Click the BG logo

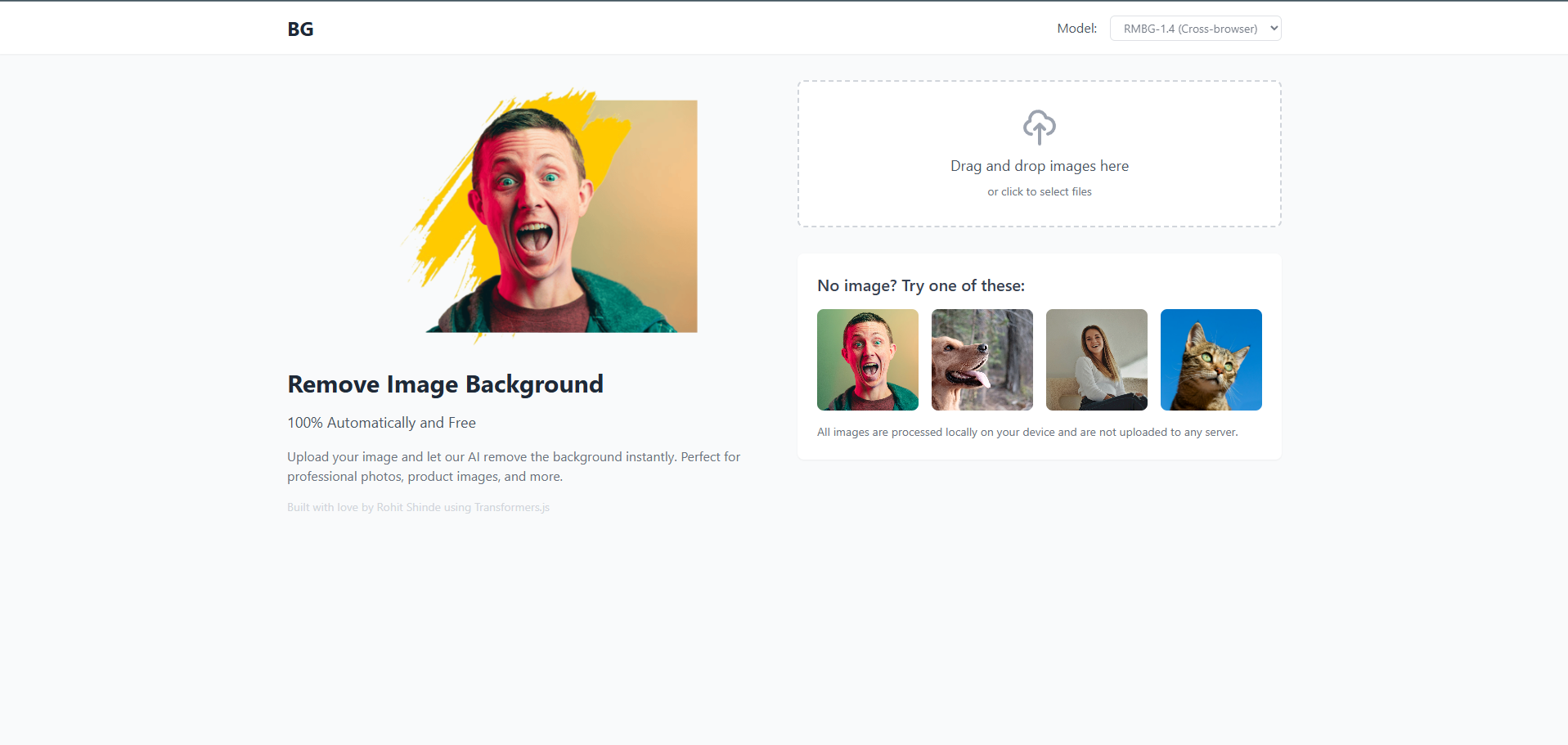click(x=299, y=28)
